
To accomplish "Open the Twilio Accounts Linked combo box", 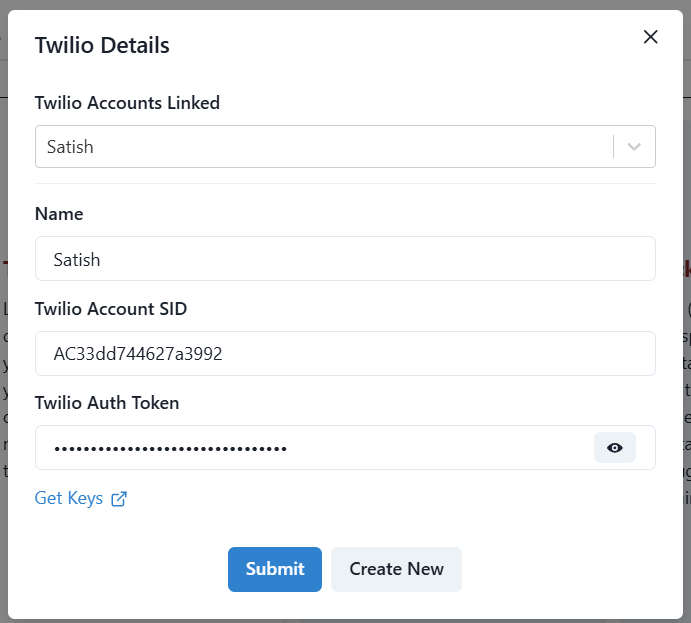I will [345, 147].
